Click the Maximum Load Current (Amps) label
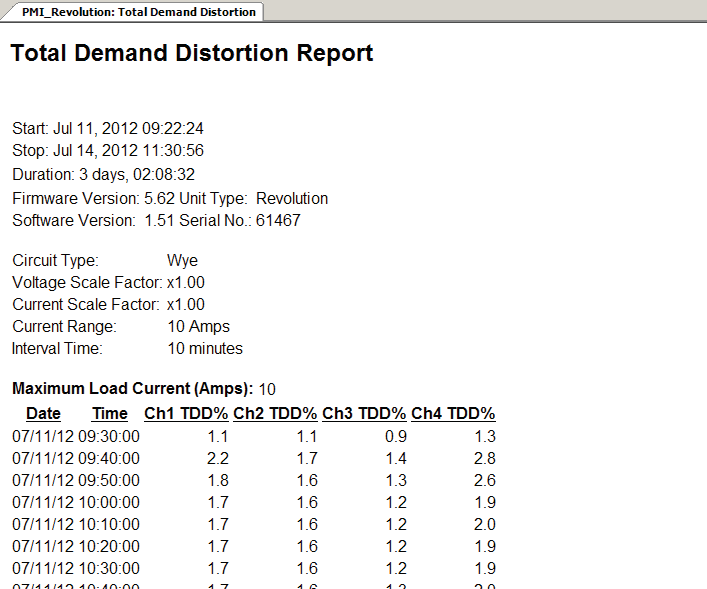 (x=133, y=389)
